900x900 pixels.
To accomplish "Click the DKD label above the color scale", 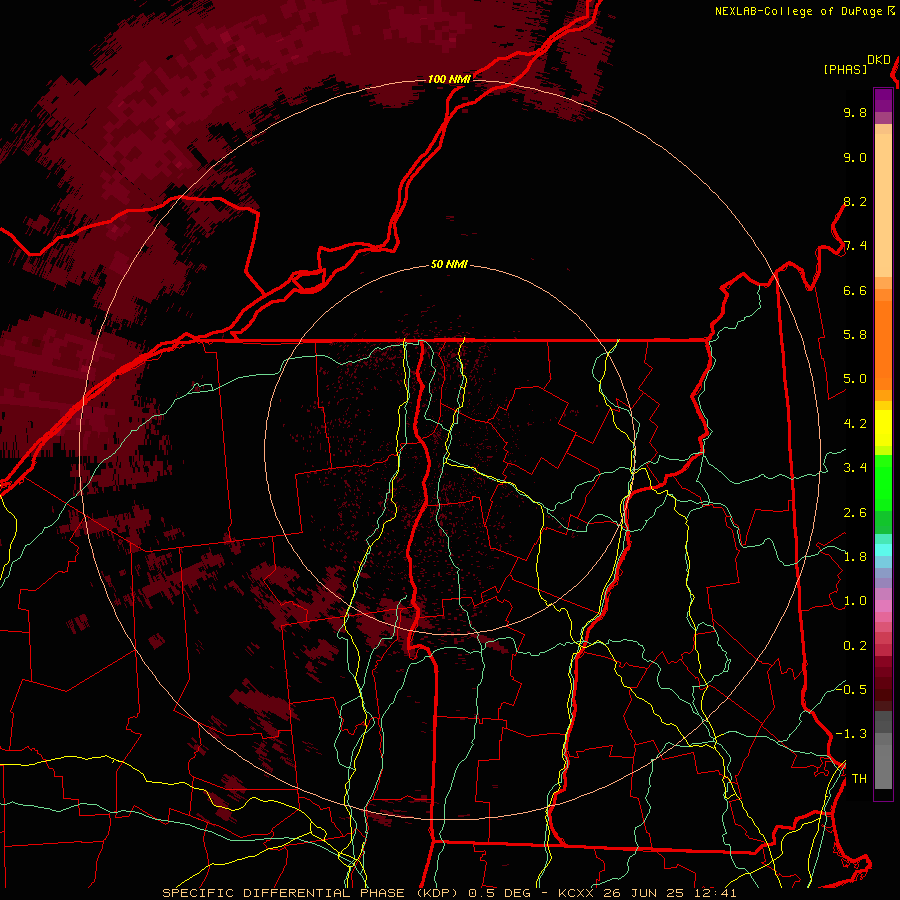I will [x=879, y=60].
